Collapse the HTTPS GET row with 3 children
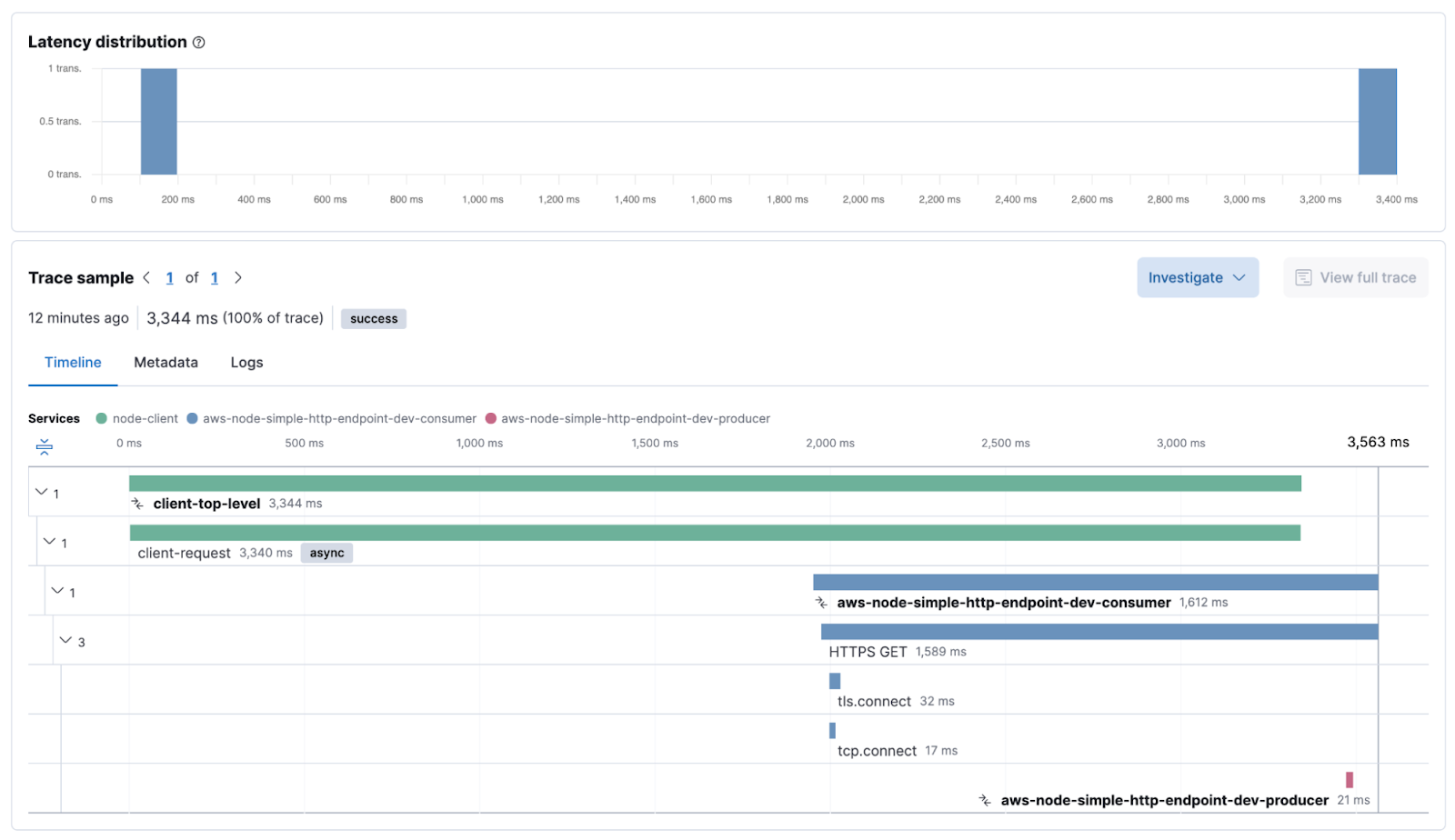The image size is (1455, 840). pos(65,640)
